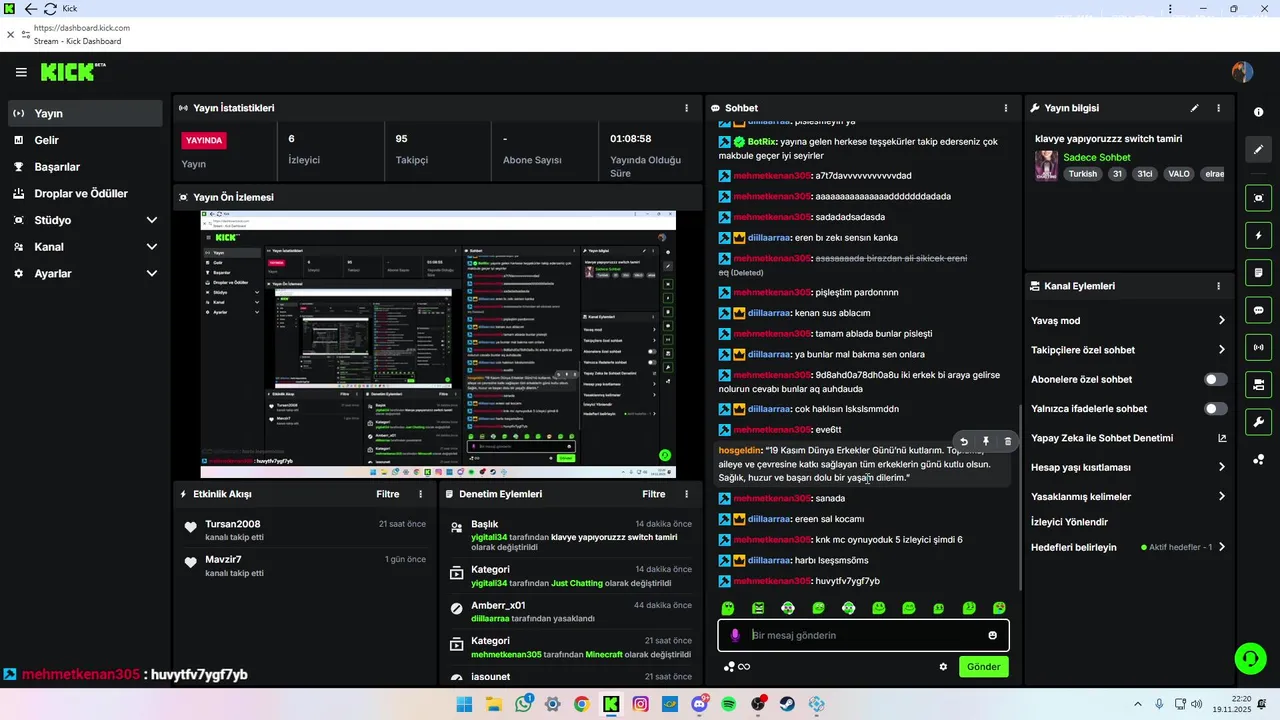The image size is (1280, 720).
Task: Toggle the lightning bolt widget icon
Action: [x=1258, y=236]
